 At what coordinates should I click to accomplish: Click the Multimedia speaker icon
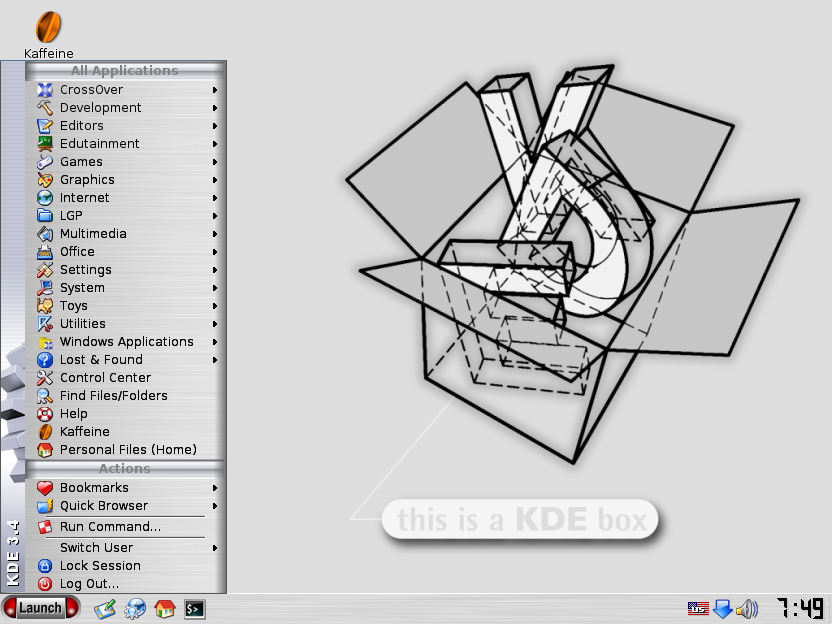(x=45, y=234)
